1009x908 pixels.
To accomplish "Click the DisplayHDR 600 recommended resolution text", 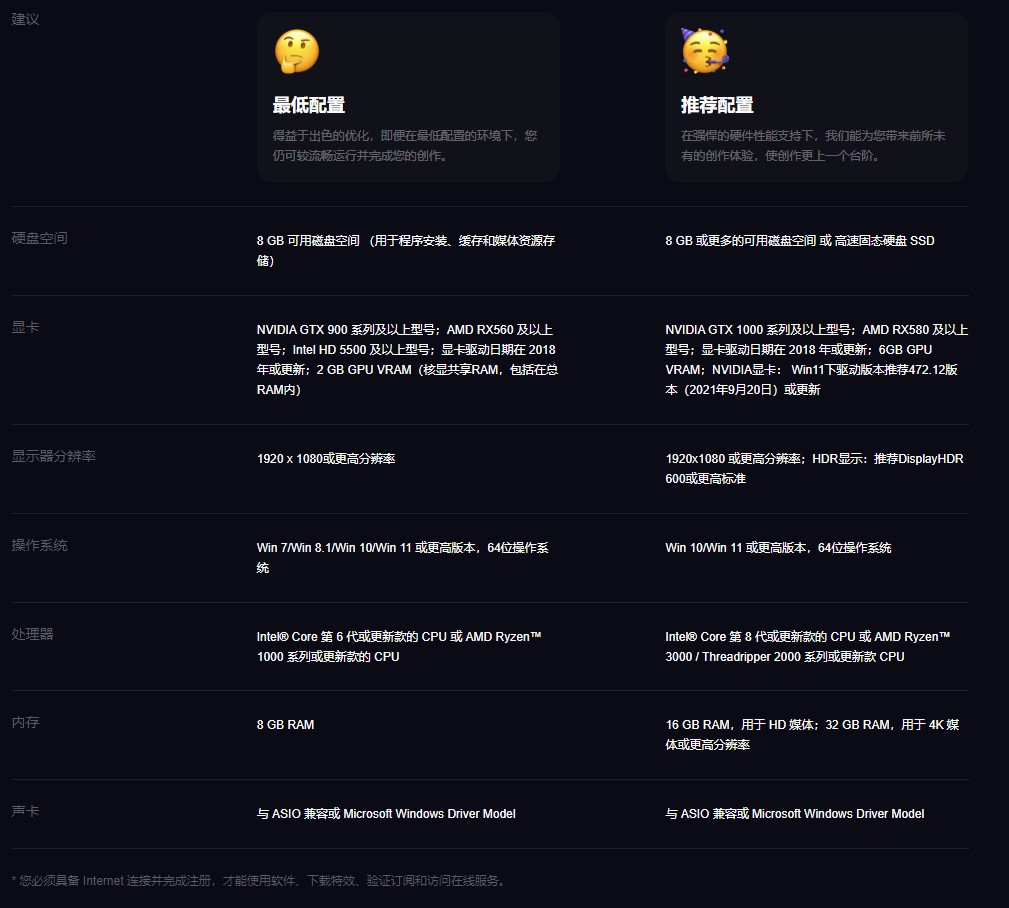I will tap(814, 468).
